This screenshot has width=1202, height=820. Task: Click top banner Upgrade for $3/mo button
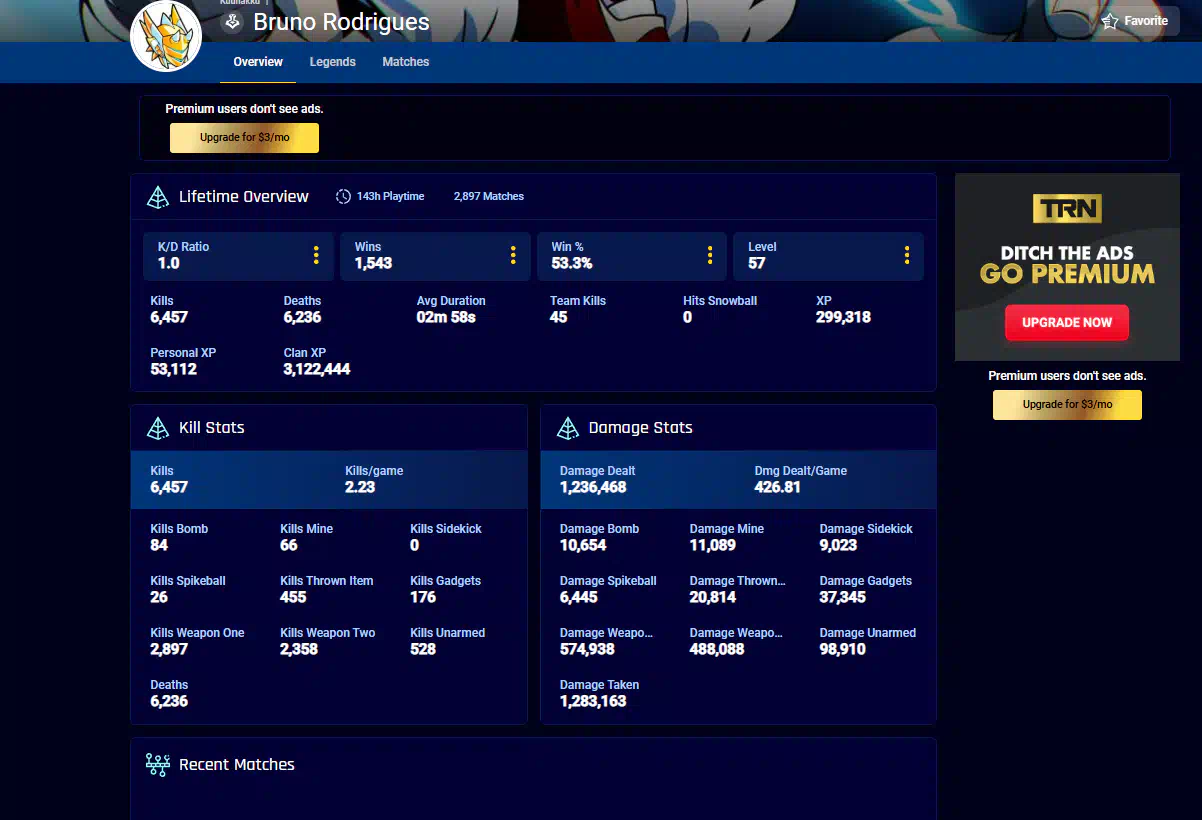(x=244, y=138)
